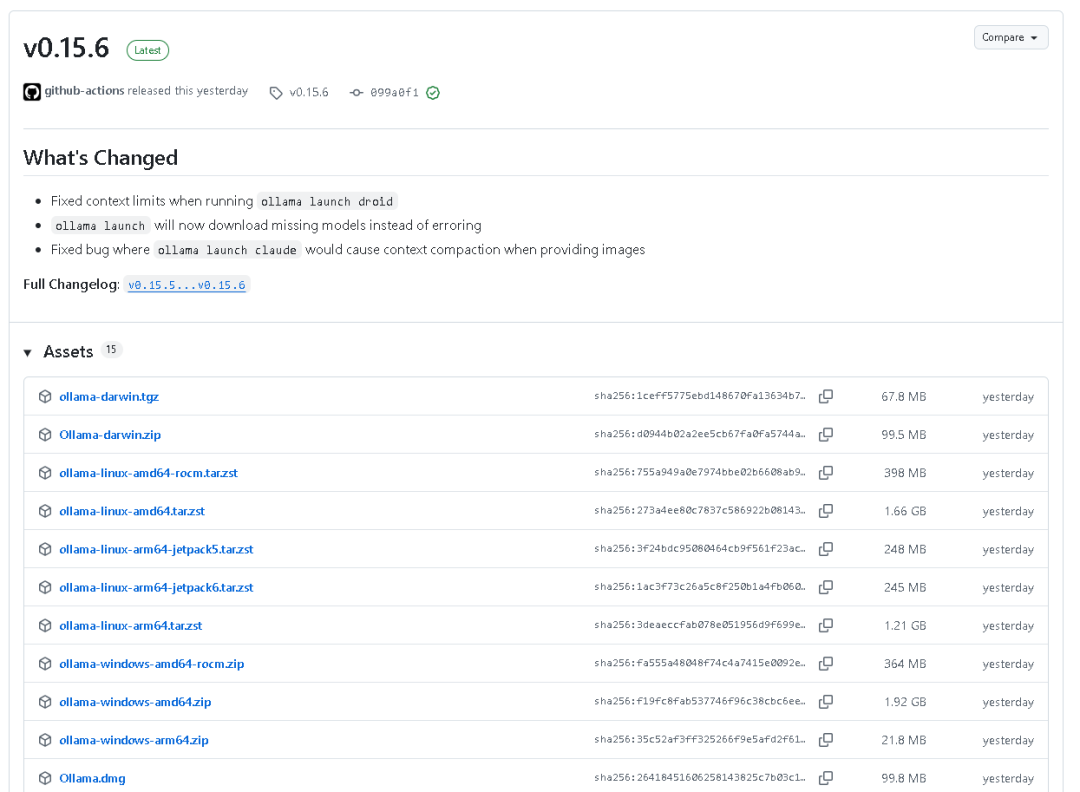The width and height of the screenshot is (1080, 792).
Task: Download ollama-linux-arm64-jetpack6.tar.zst
Action: pyautogui.click(x=156, y=587)
